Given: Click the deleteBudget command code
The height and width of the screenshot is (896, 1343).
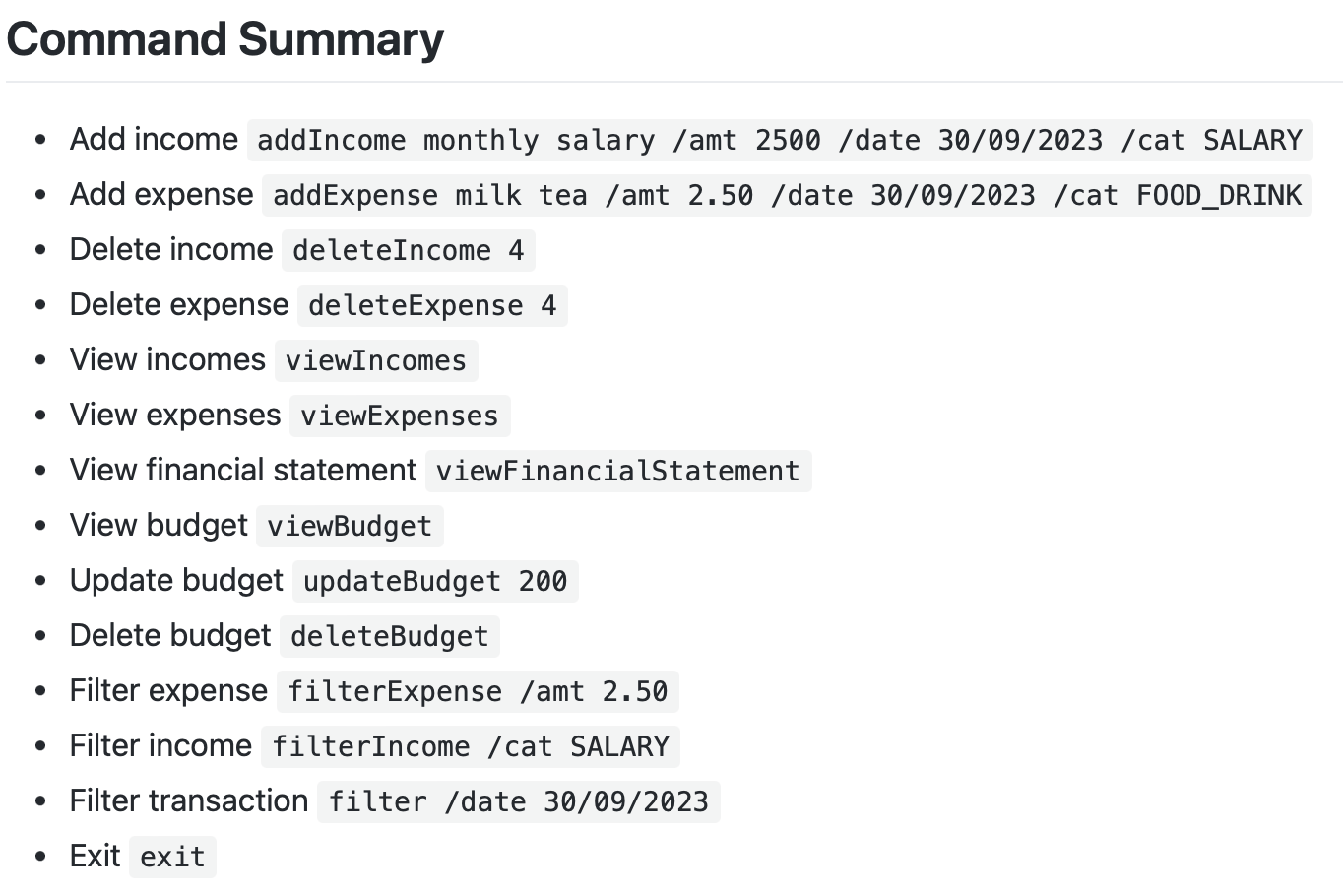Looking at the screenshot, I should tap(390, 636).
